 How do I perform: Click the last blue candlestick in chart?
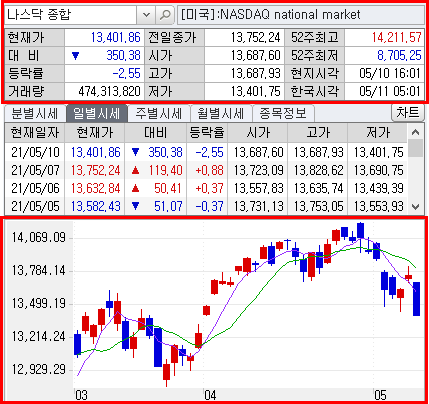pos(416,299)
